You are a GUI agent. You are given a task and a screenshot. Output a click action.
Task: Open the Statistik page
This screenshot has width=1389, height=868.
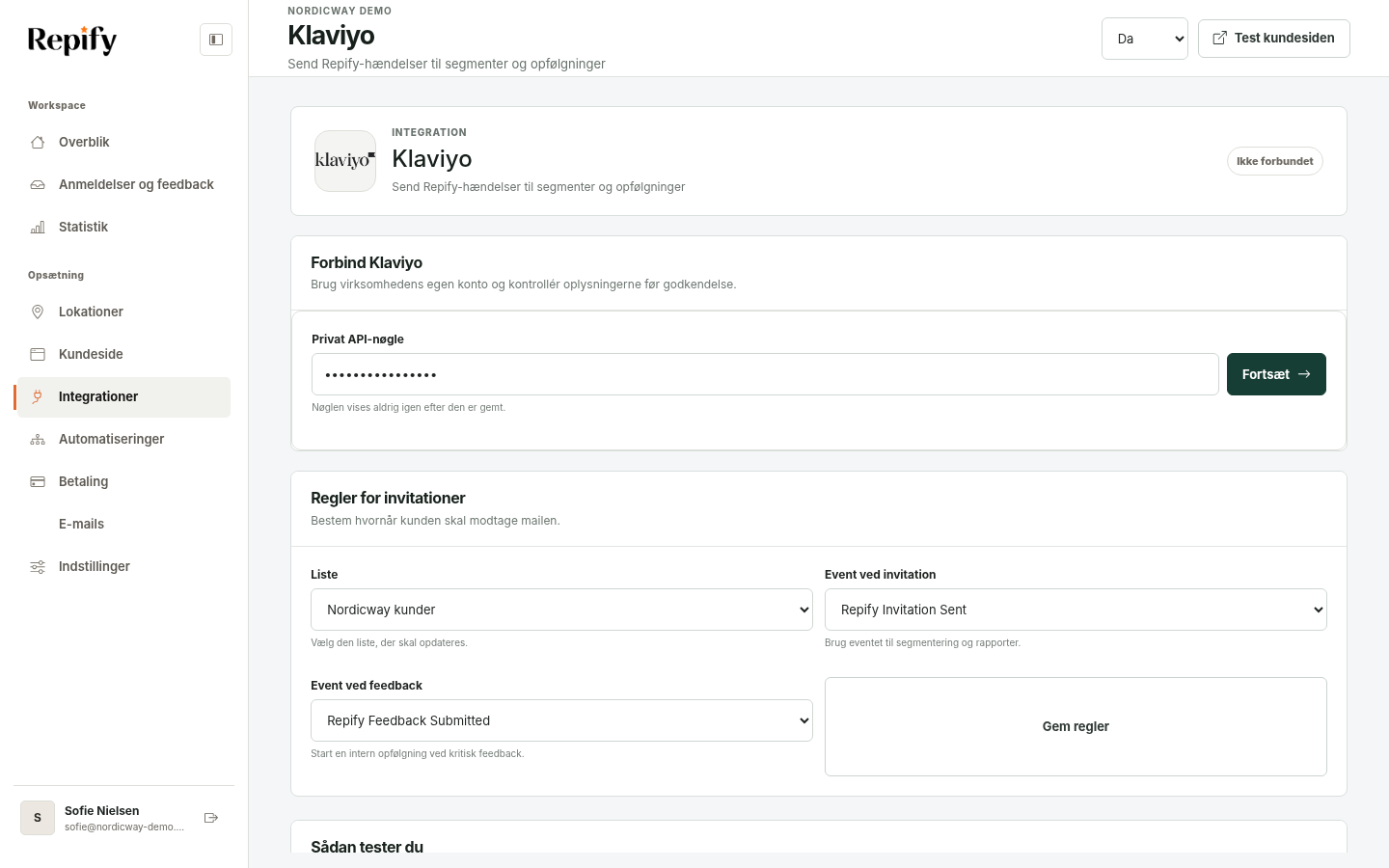click(x=123, y=227)
